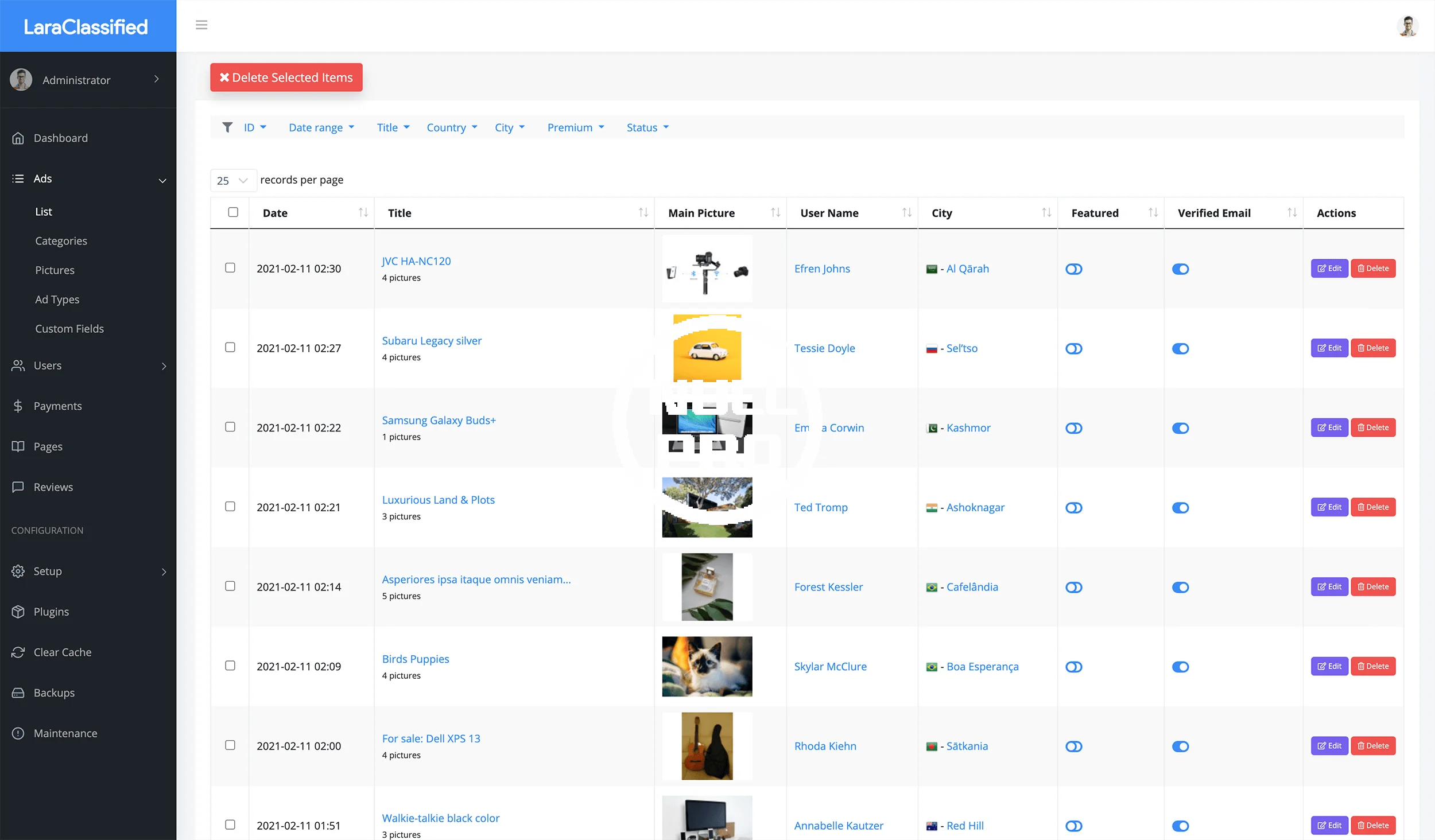Image resolution: width=1435 pixels, height=840 pixels.
Task: Toggle Featured switch for JVC HA-NC120
Action: pyautogui.click(x=1073, y=269)
